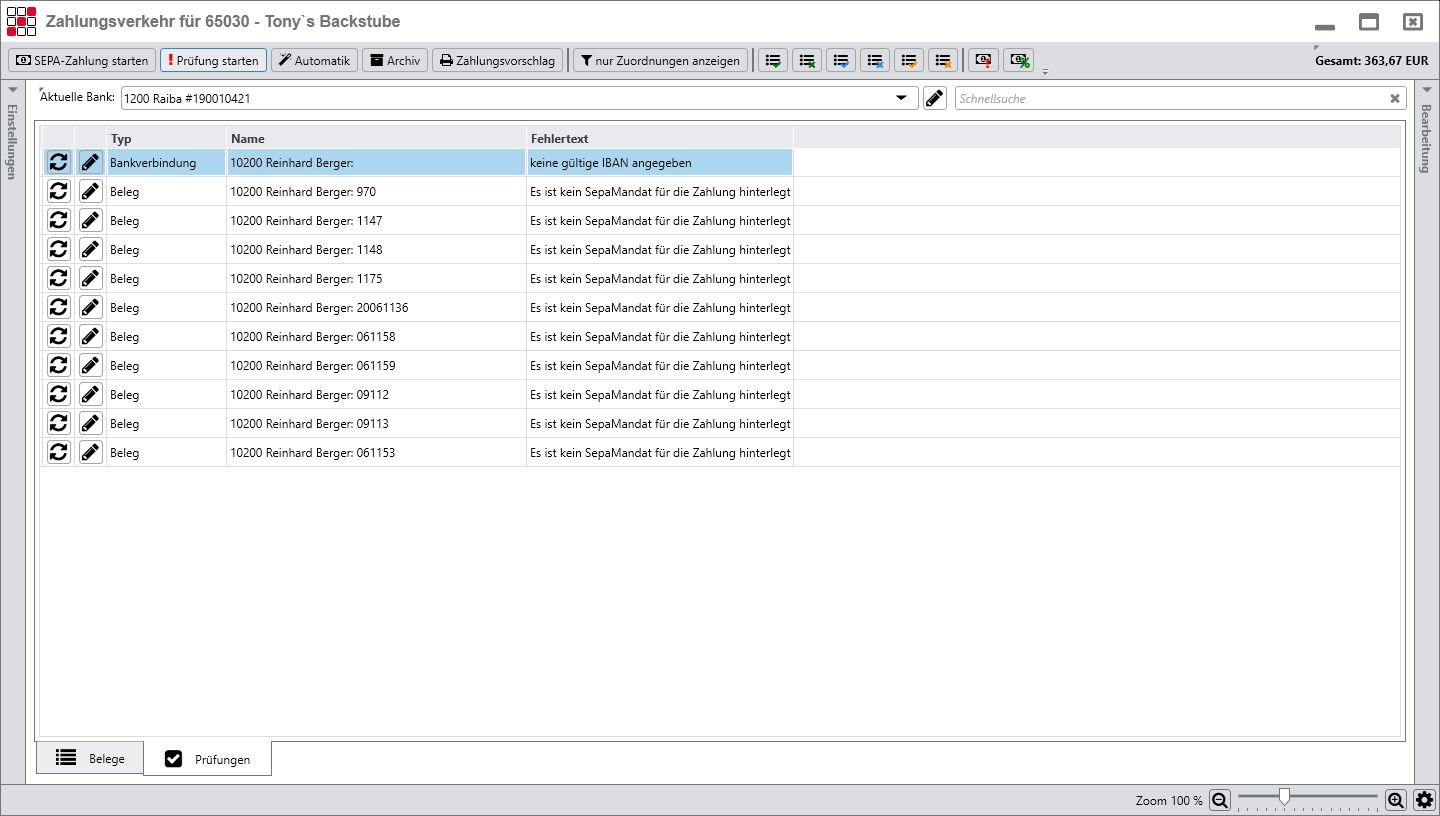
Task: Click the list icon with blue checkmark
Action: click(x=841, y=61)
